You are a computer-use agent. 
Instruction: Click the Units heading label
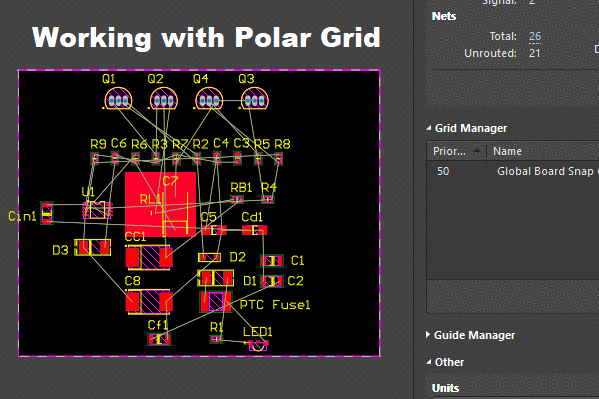445,388
